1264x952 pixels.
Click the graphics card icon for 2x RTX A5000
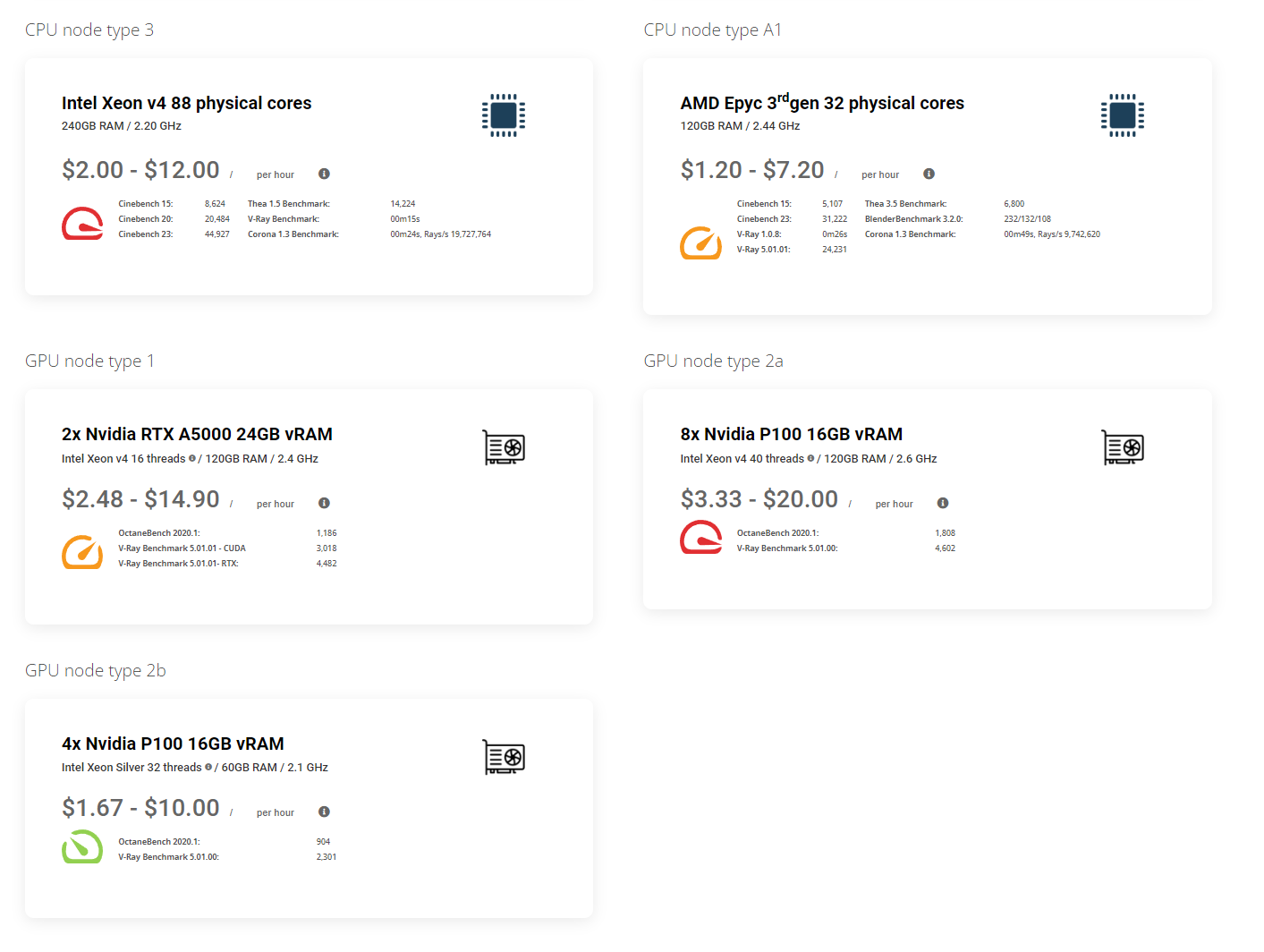pyautogui.click(x=504, y=447)
